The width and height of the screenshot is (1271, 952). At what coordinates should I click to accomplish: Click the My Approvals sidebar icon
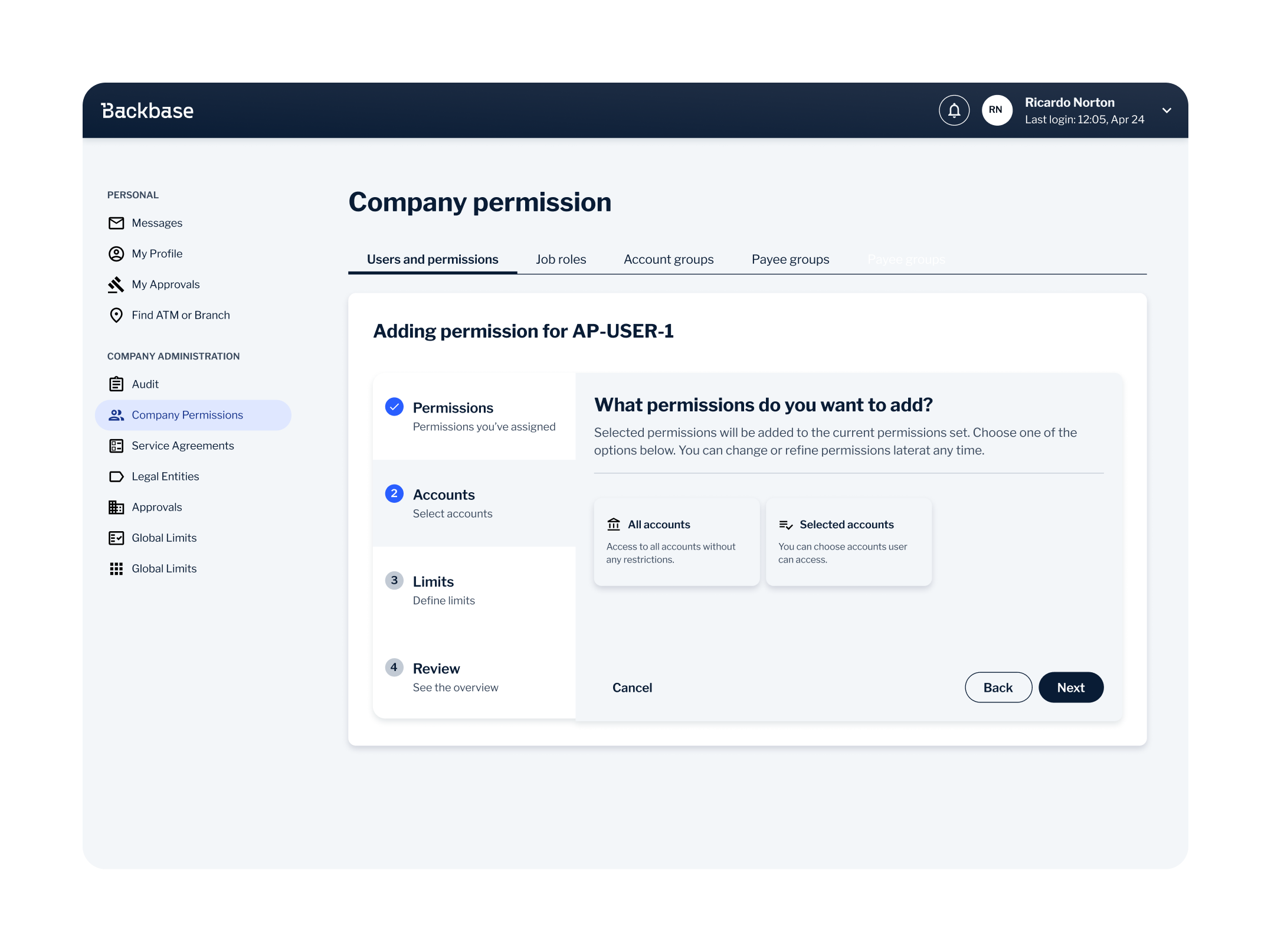click(x=117, y=284)
